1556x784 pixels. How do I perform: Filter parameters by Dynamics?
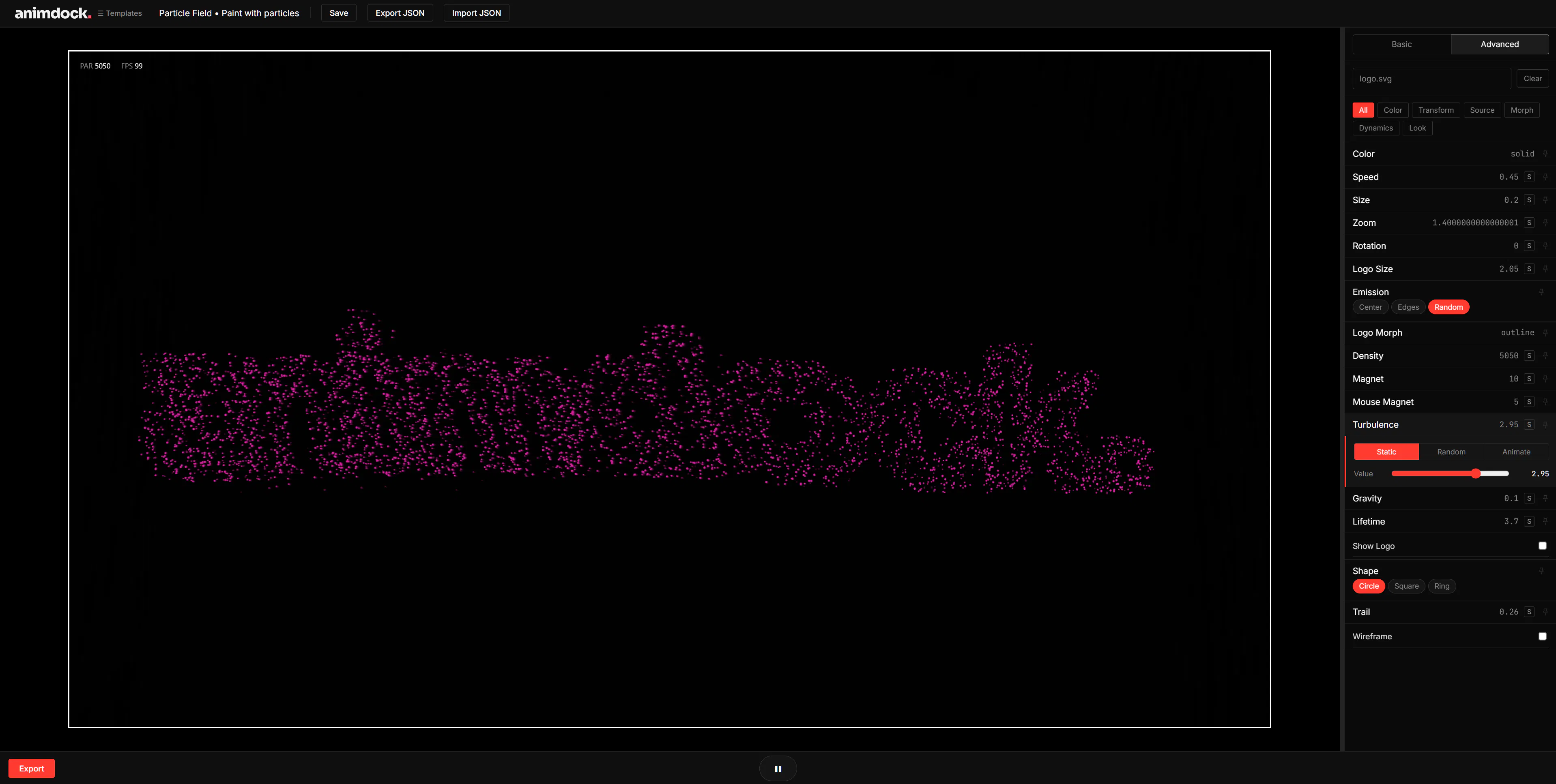tap(1375, 128)
